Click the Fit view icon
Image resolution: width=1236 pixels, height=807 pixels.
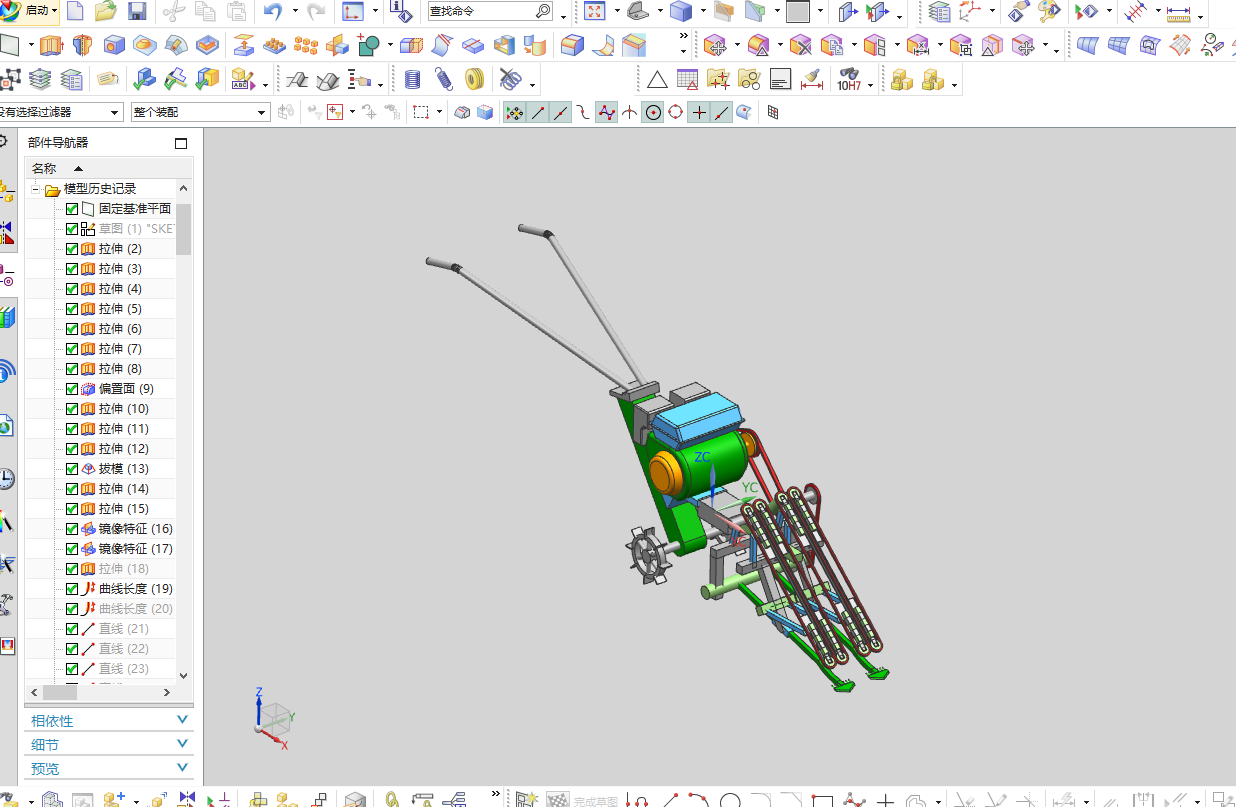[595, 12]
